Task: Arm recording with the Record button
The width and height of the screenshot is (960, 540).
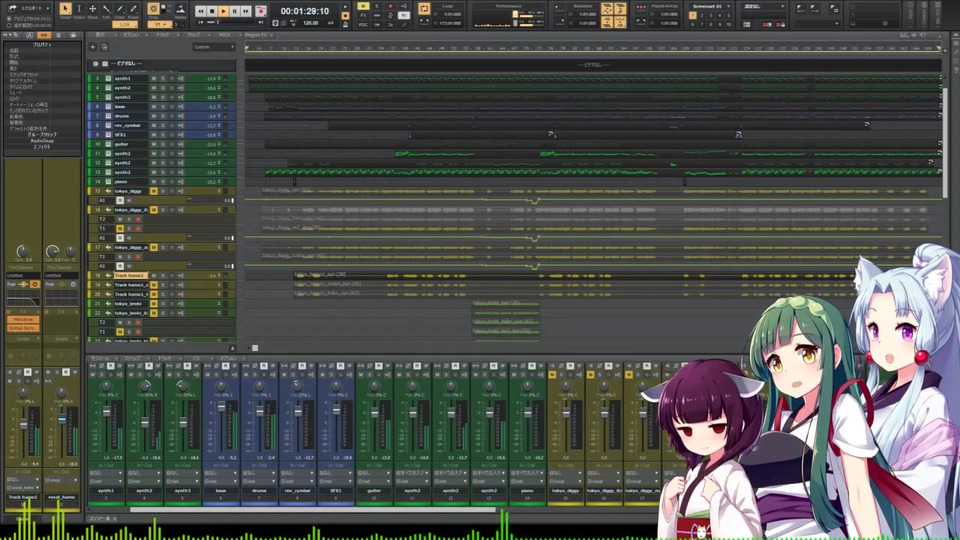Action: (261, 11)
